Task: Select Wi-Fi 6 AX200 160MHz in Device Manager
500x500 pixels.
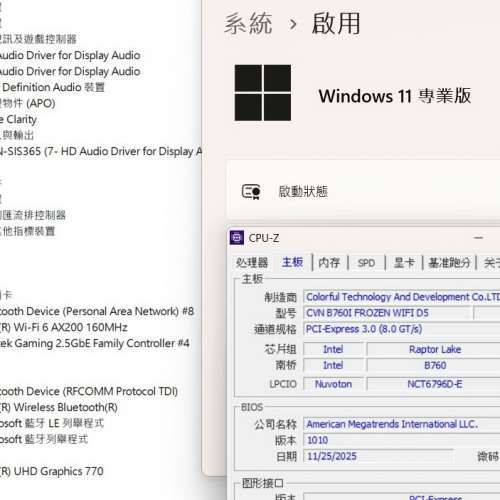Action: 64,327
